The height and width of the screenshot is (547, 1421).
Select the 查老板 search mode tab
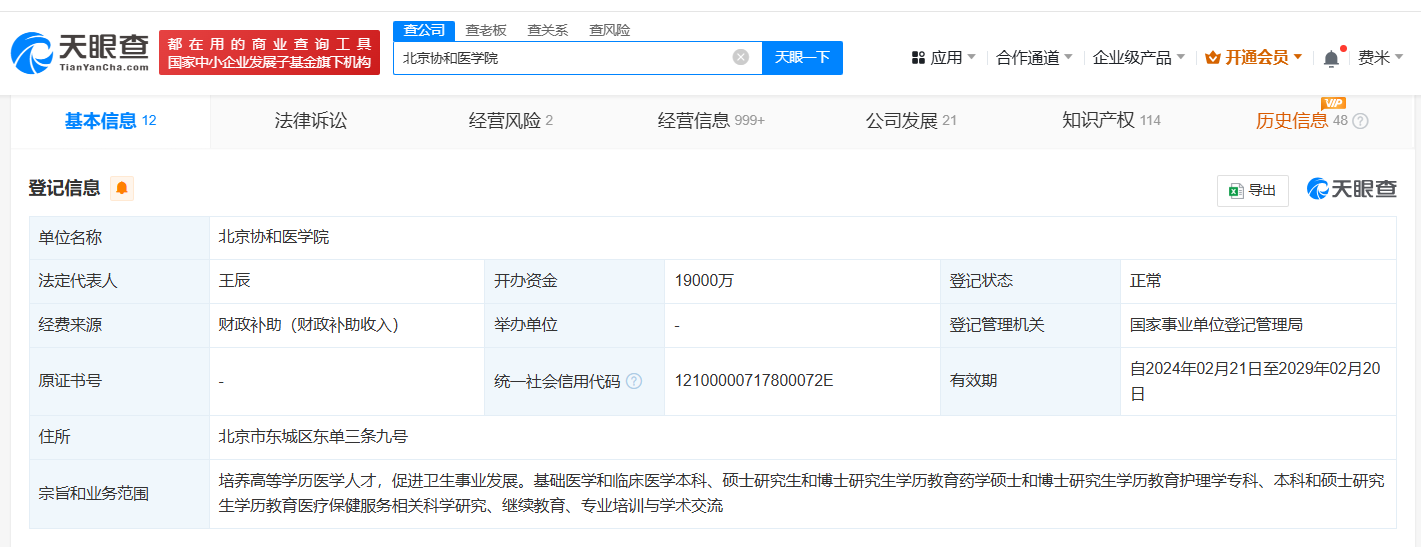coord(486,30)
